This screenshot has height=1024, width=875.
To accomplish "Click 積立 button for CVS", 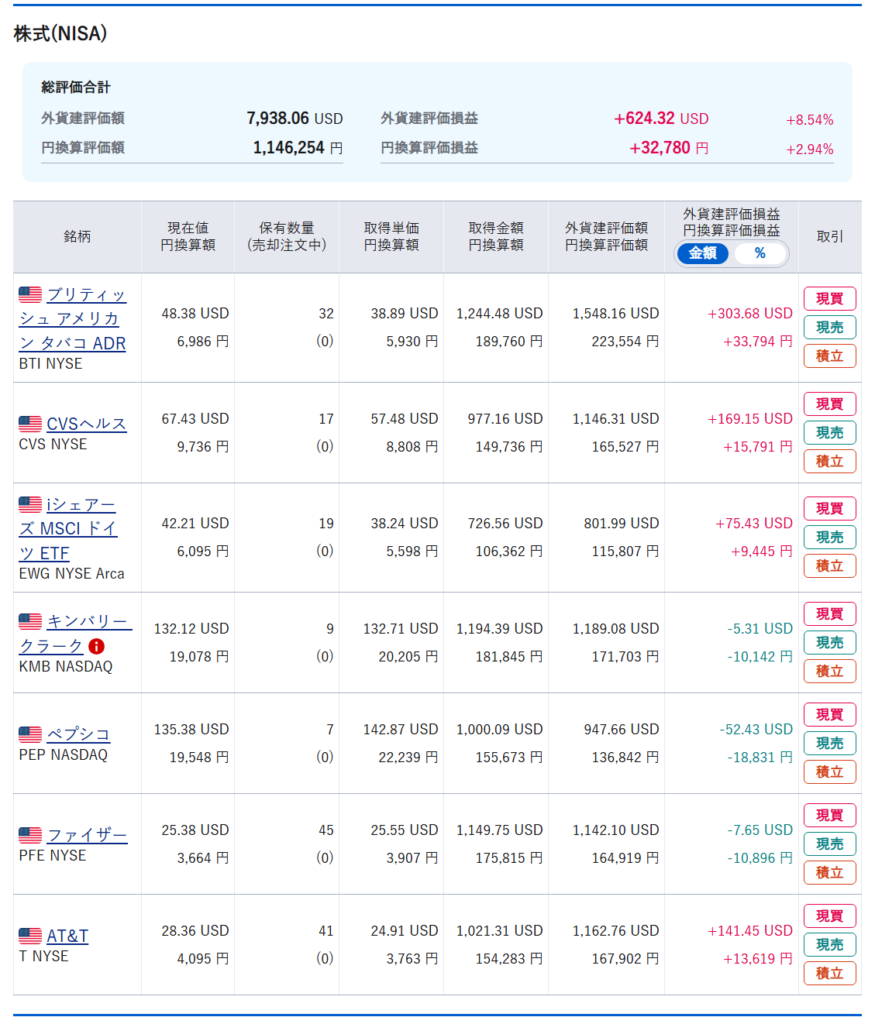I will pos(829,461).
